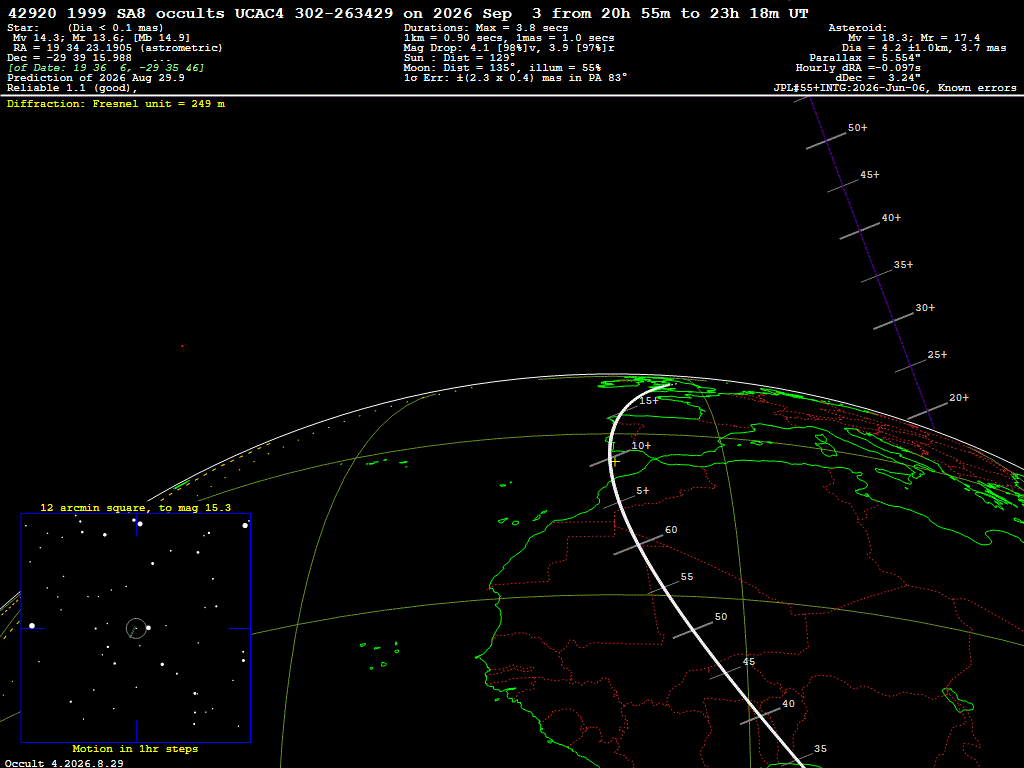Click the 12 arcmin square caption
Image resolution: width=1024 pixels, height=768 pixels.
point(135,507)
